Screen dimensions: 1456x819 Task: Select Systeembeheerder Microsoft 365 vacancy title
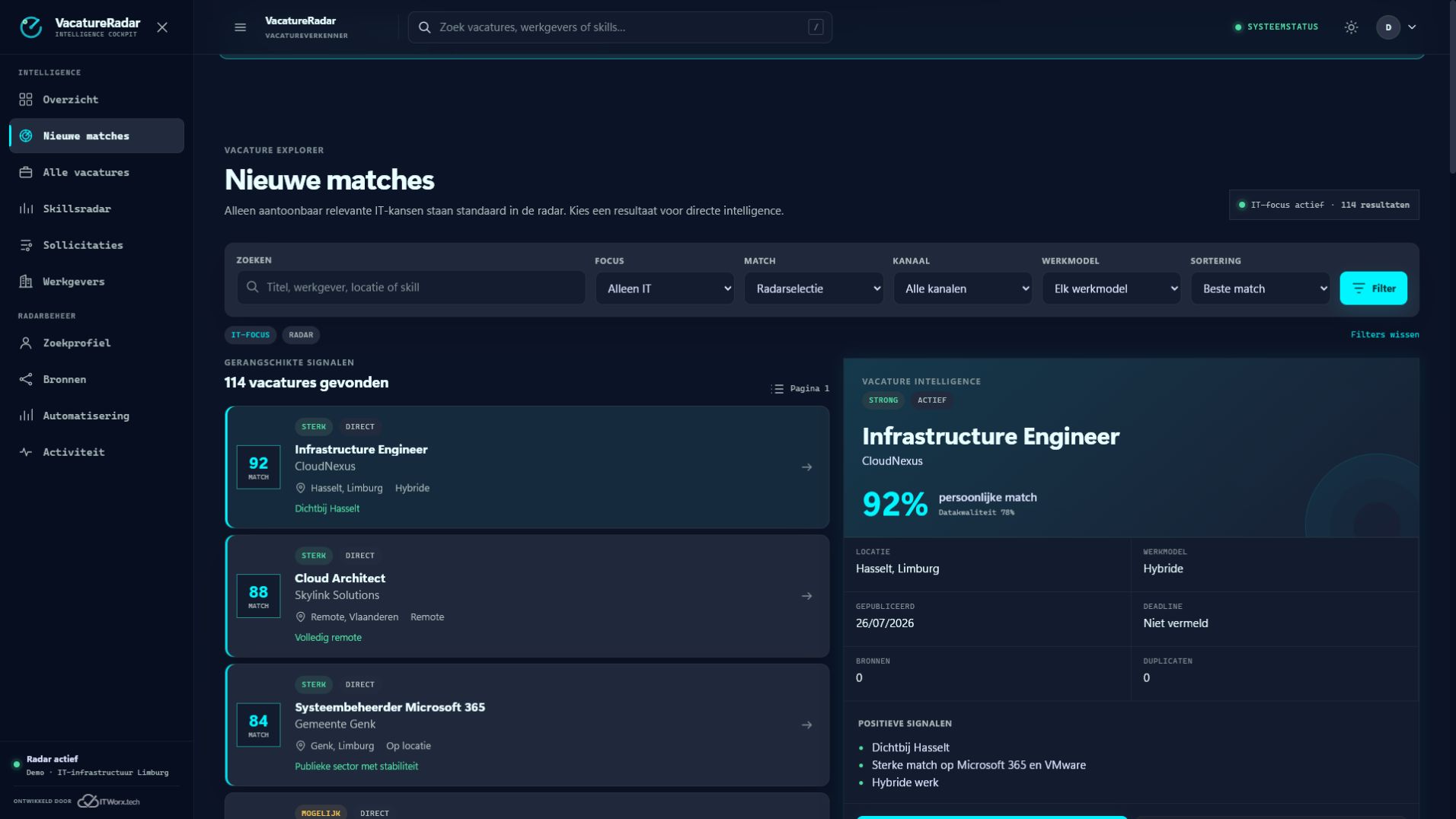(390, 707)
